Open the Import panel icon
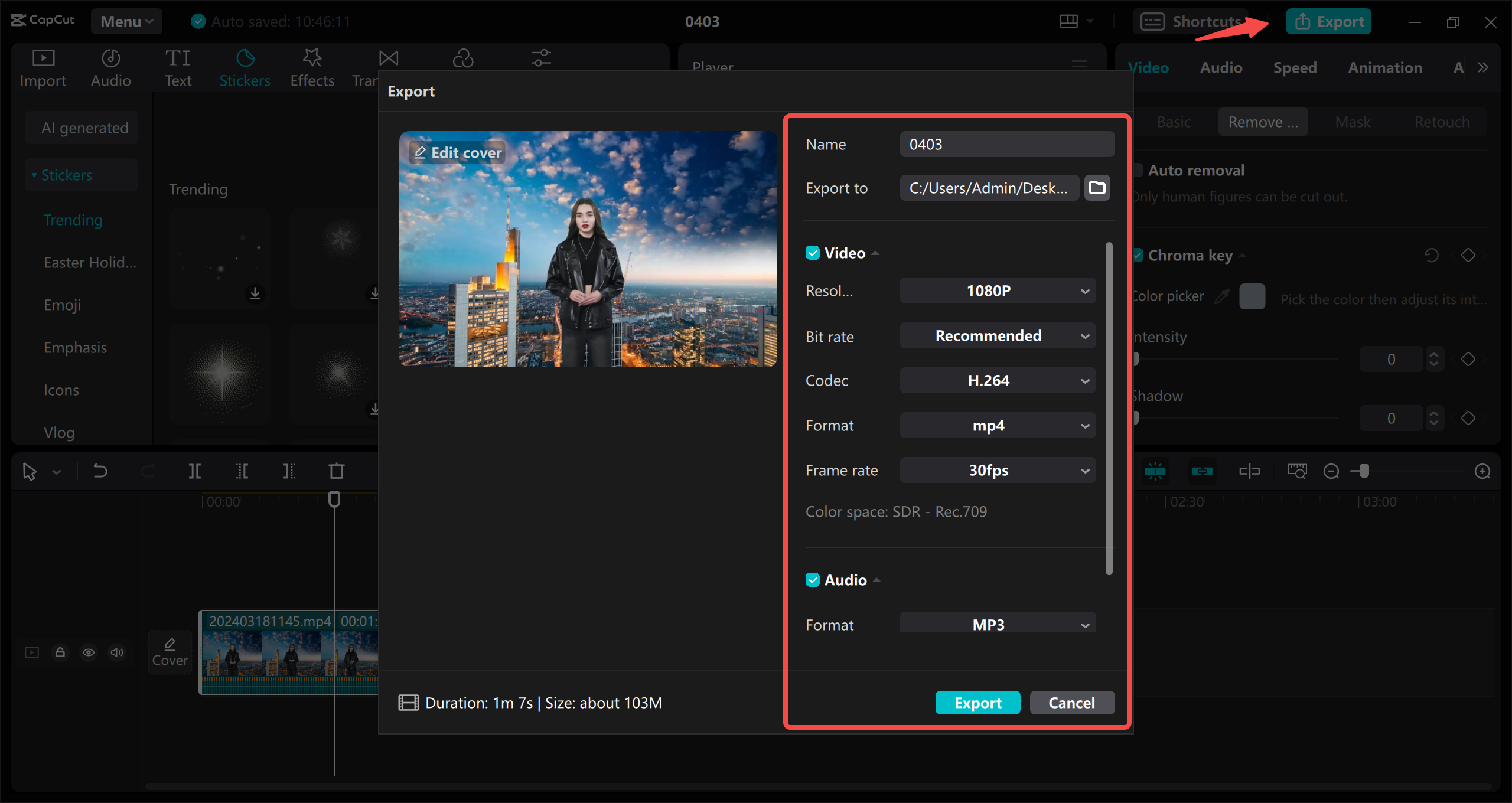This screenshot has width=1512, height=803. click(42, 66)
